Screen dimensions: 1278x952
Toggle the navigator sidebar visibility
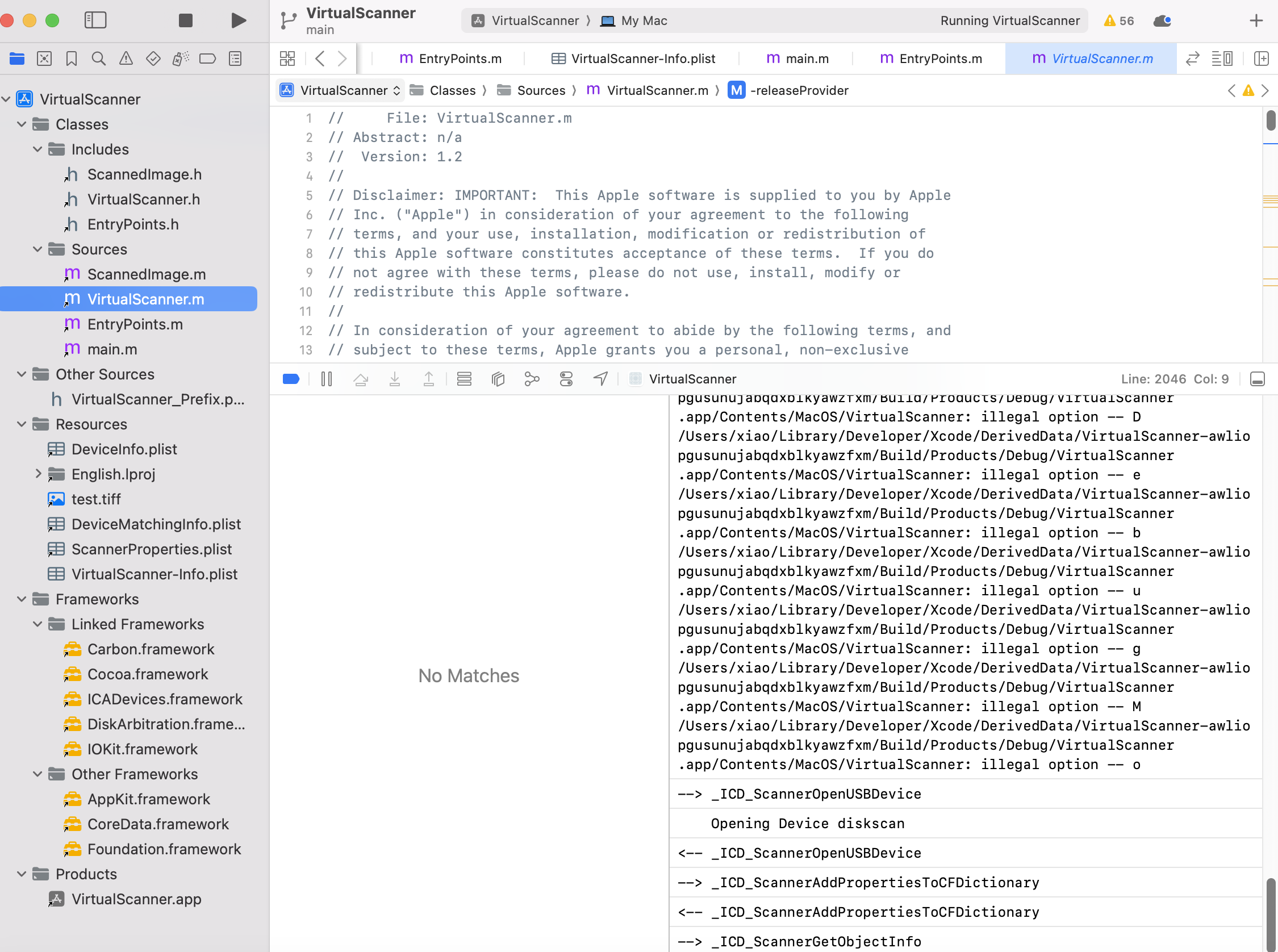point(95,21)
